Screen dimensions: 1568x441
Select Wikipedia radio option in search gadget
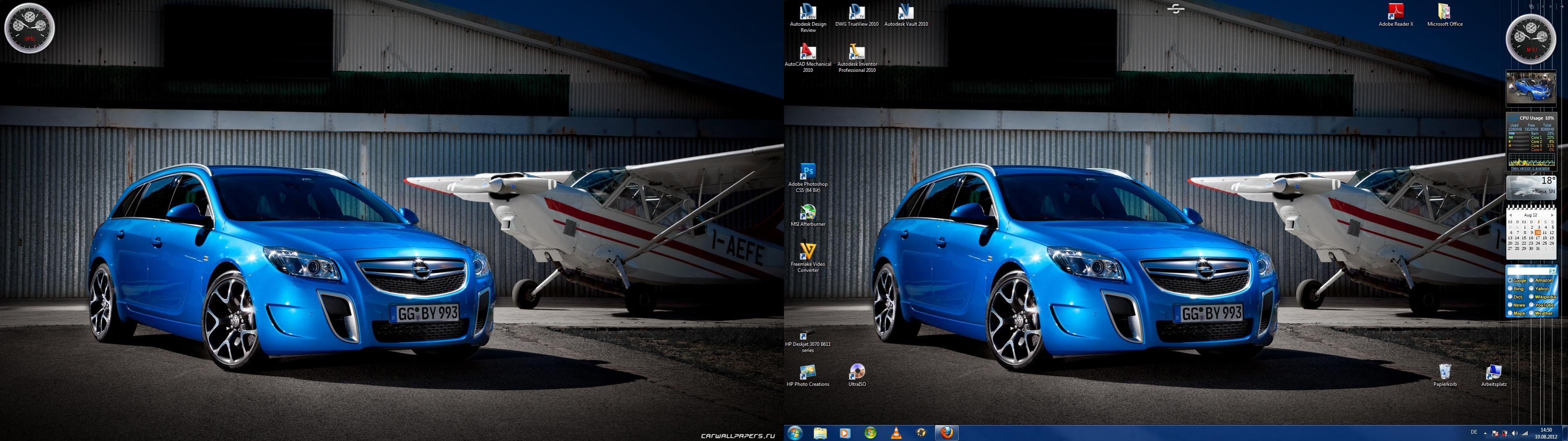click(1532, 297)
